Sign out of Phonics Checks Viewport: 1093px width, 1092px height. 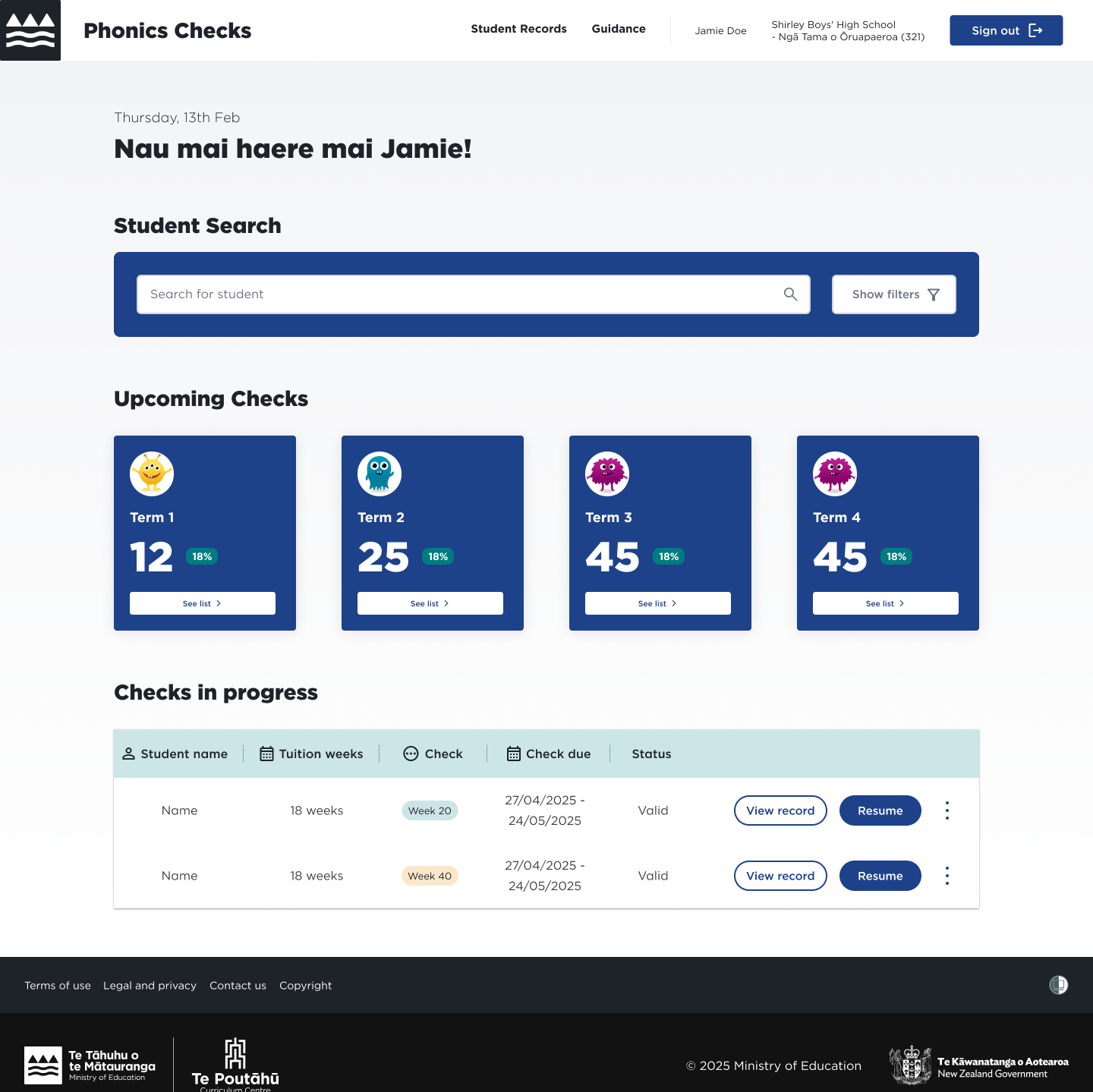pyautogui.click(x=1006, y=30)
